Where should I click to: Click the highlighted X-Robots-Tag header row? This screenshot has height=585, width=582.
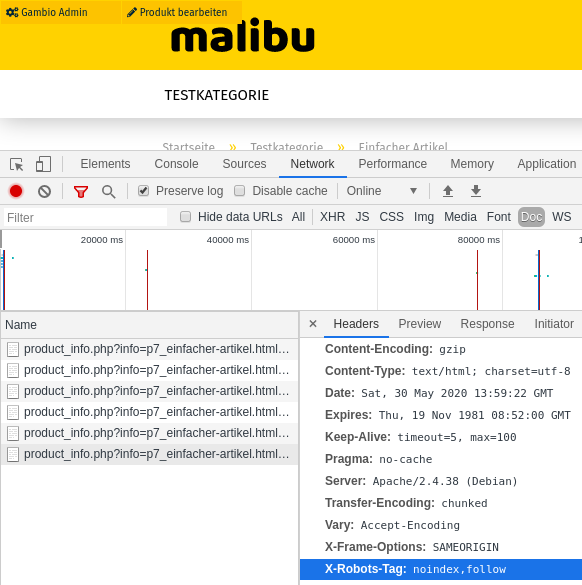pyautogui.click(x=441, y=569)
